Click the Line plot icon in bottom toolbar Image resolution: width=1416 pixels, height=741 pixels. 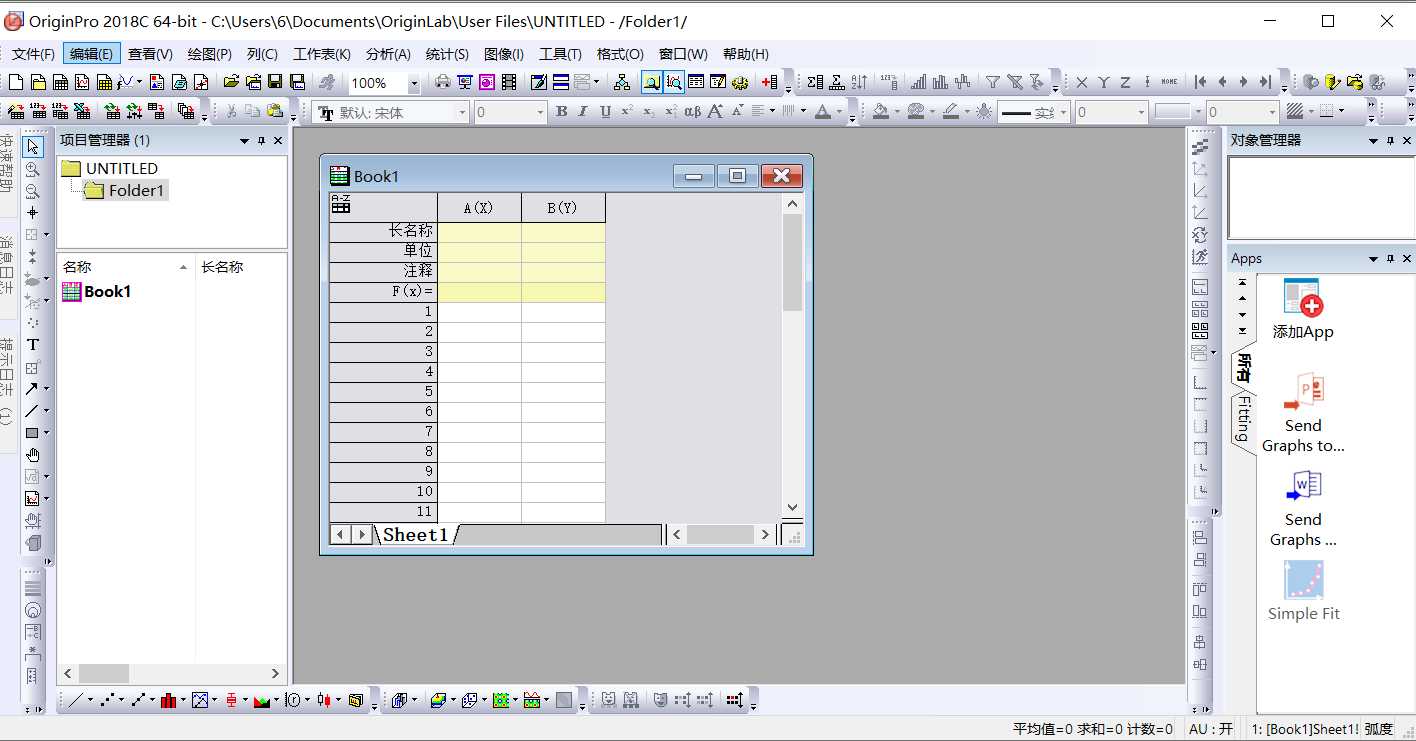coord(75,700)
